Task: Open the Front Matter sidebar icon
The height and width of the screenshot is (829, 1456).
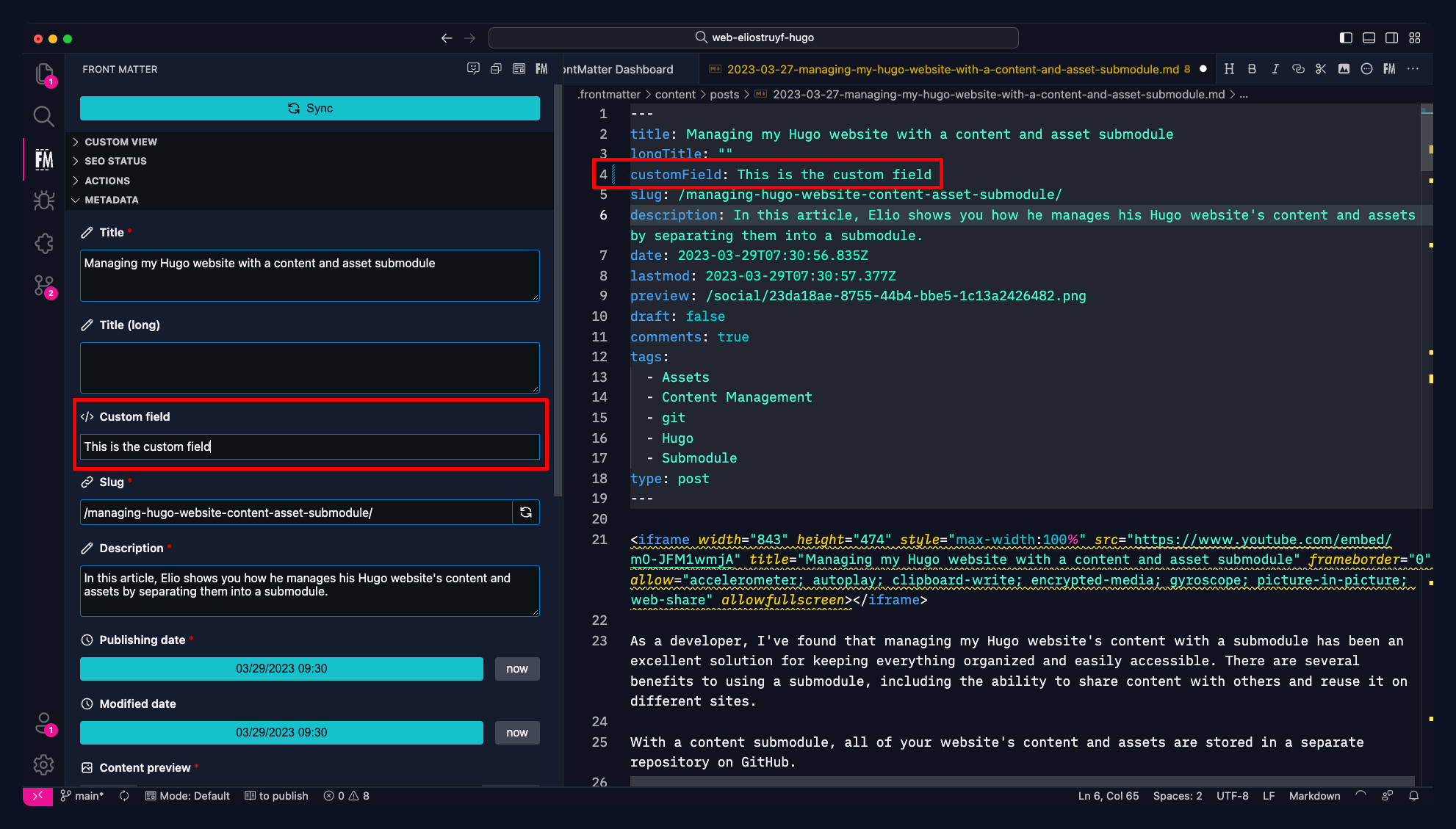Action: 44,159
